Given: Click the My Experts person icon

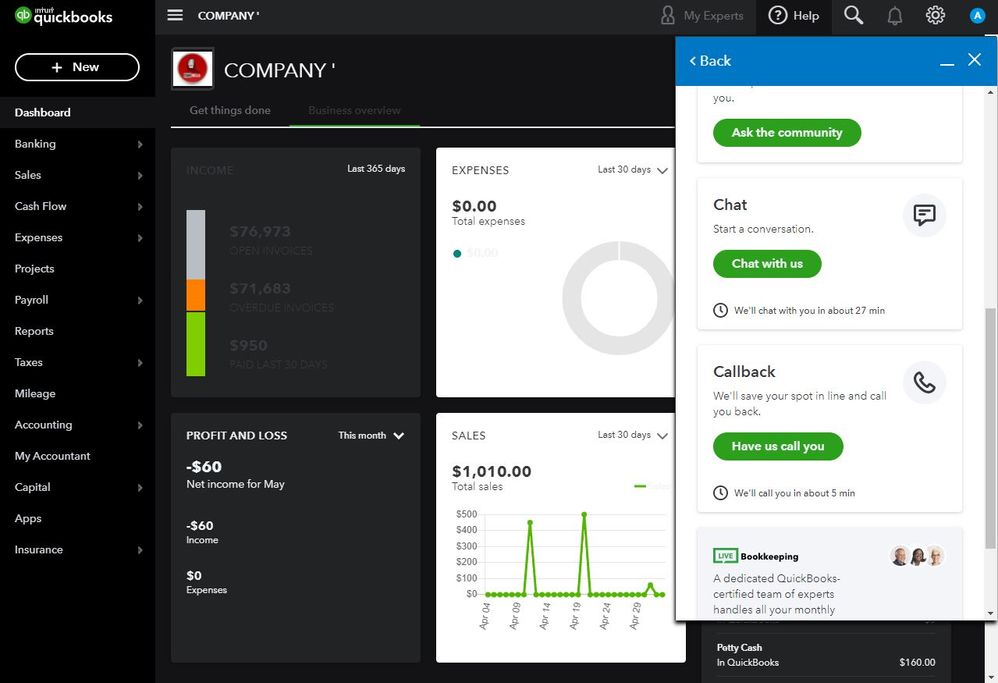Looking at the screenshot, I should pyautogui.click(x=667, y=15).
